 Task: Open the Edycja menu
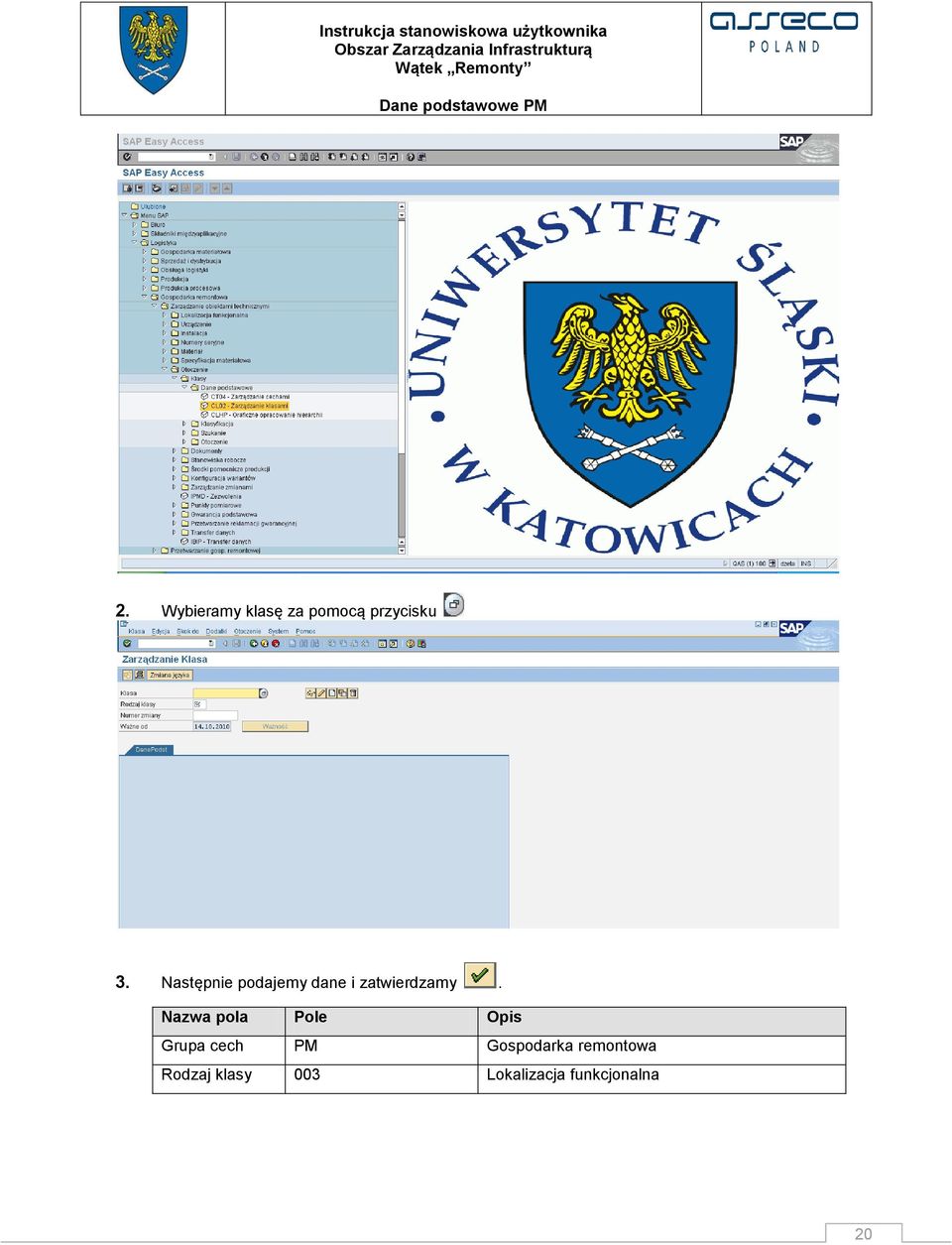(161, 631)
